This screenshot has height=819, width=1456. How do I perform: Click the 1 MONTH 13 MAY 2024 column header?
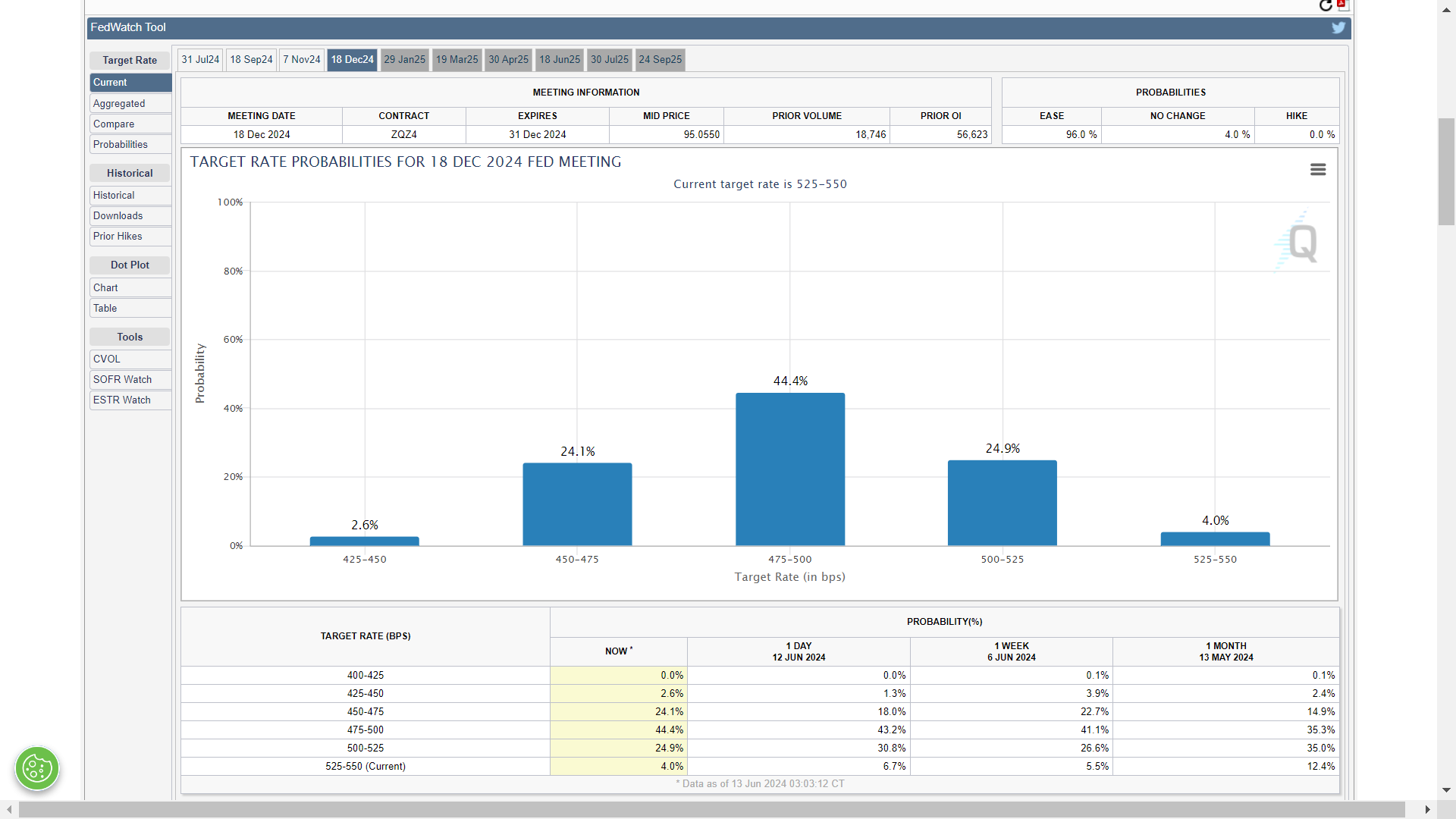point(1226,652)
